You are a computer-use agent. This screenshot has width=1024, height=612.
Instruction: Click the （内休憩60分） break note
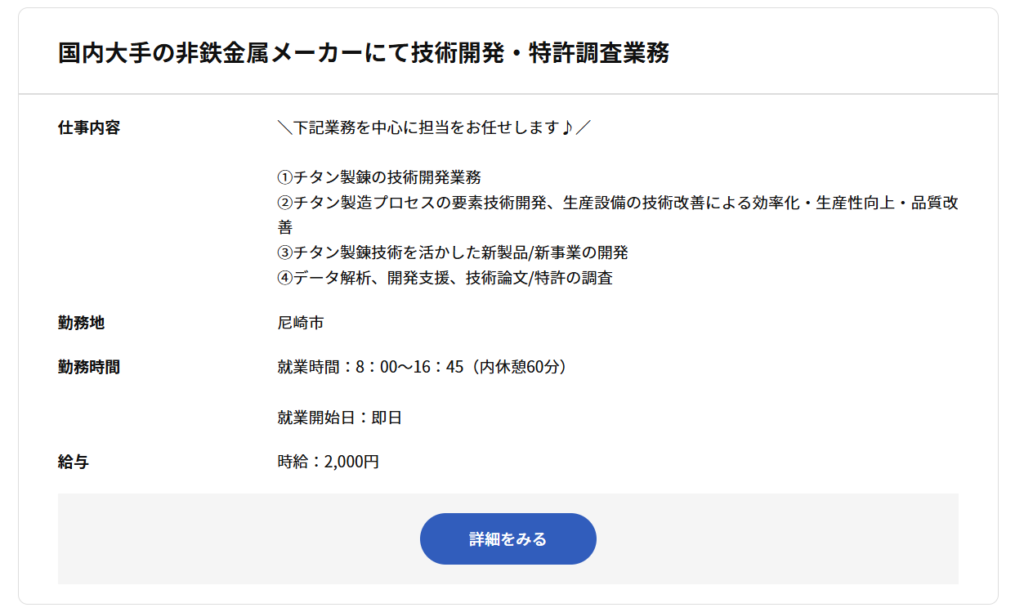click(x=519, y=367)
